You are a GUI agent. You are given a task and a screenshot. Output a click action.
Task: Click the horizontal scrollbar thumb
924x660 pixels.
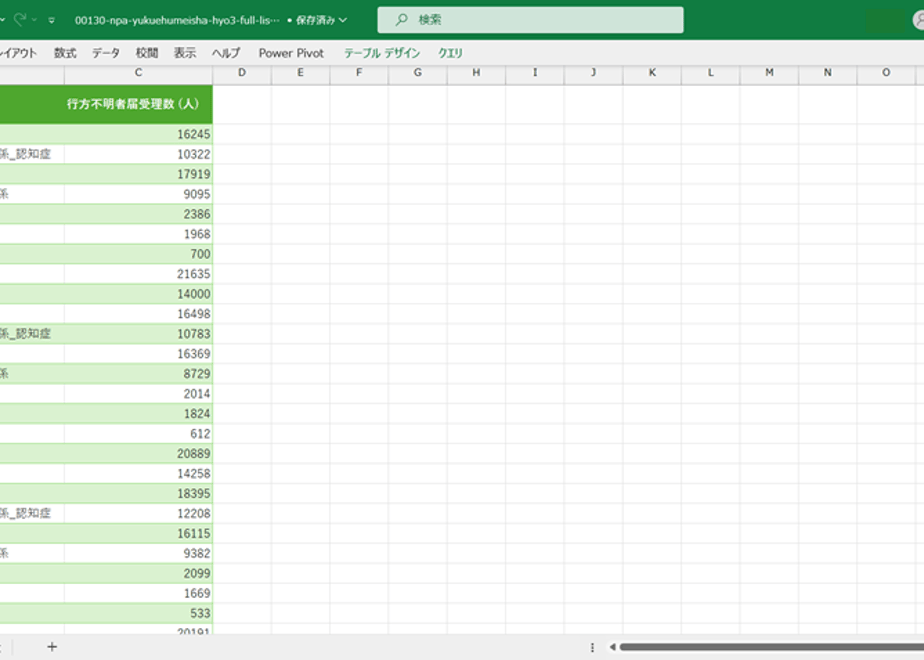click(771, 647)
